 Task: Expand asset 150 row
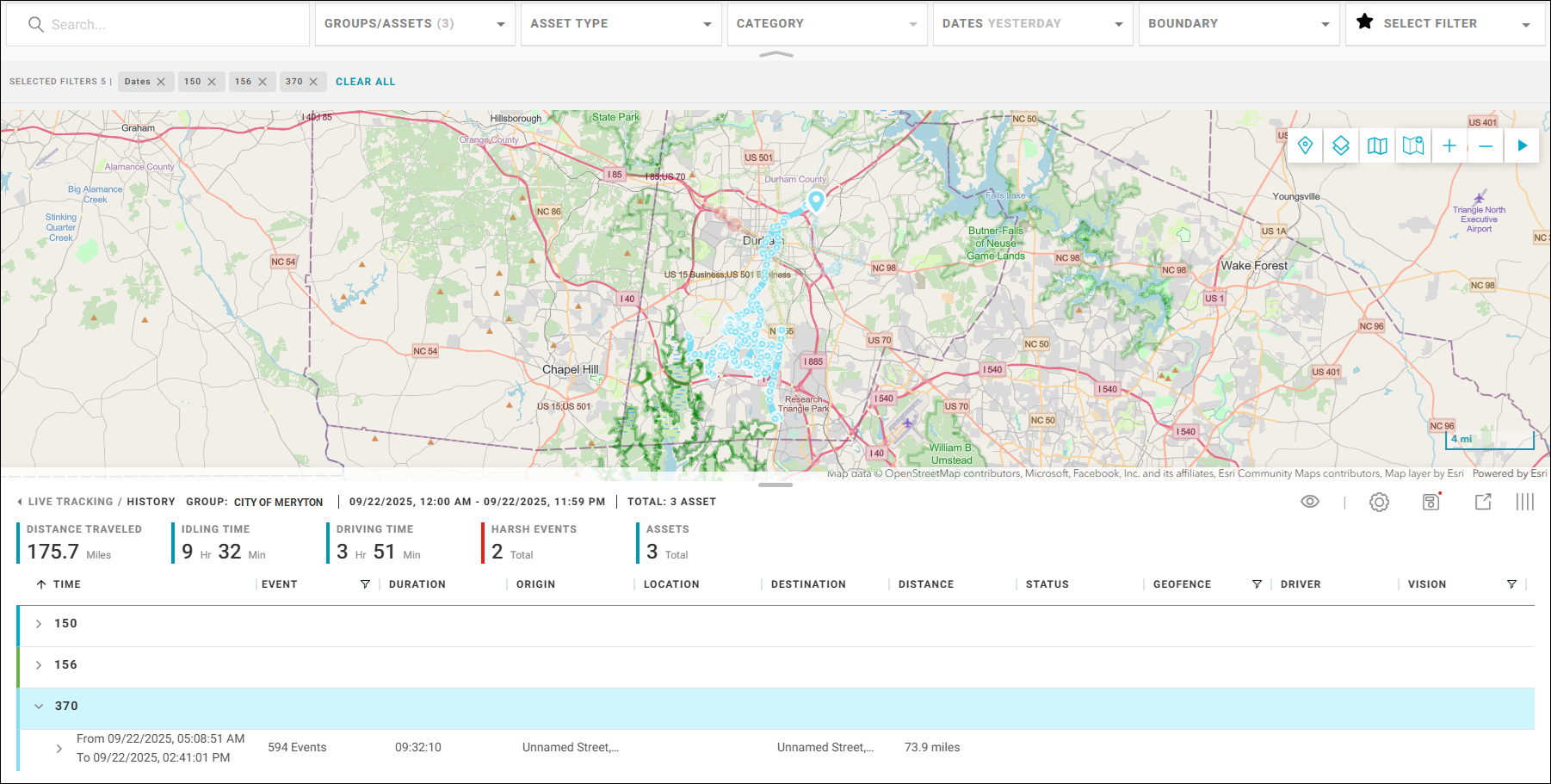click(39, 624)
